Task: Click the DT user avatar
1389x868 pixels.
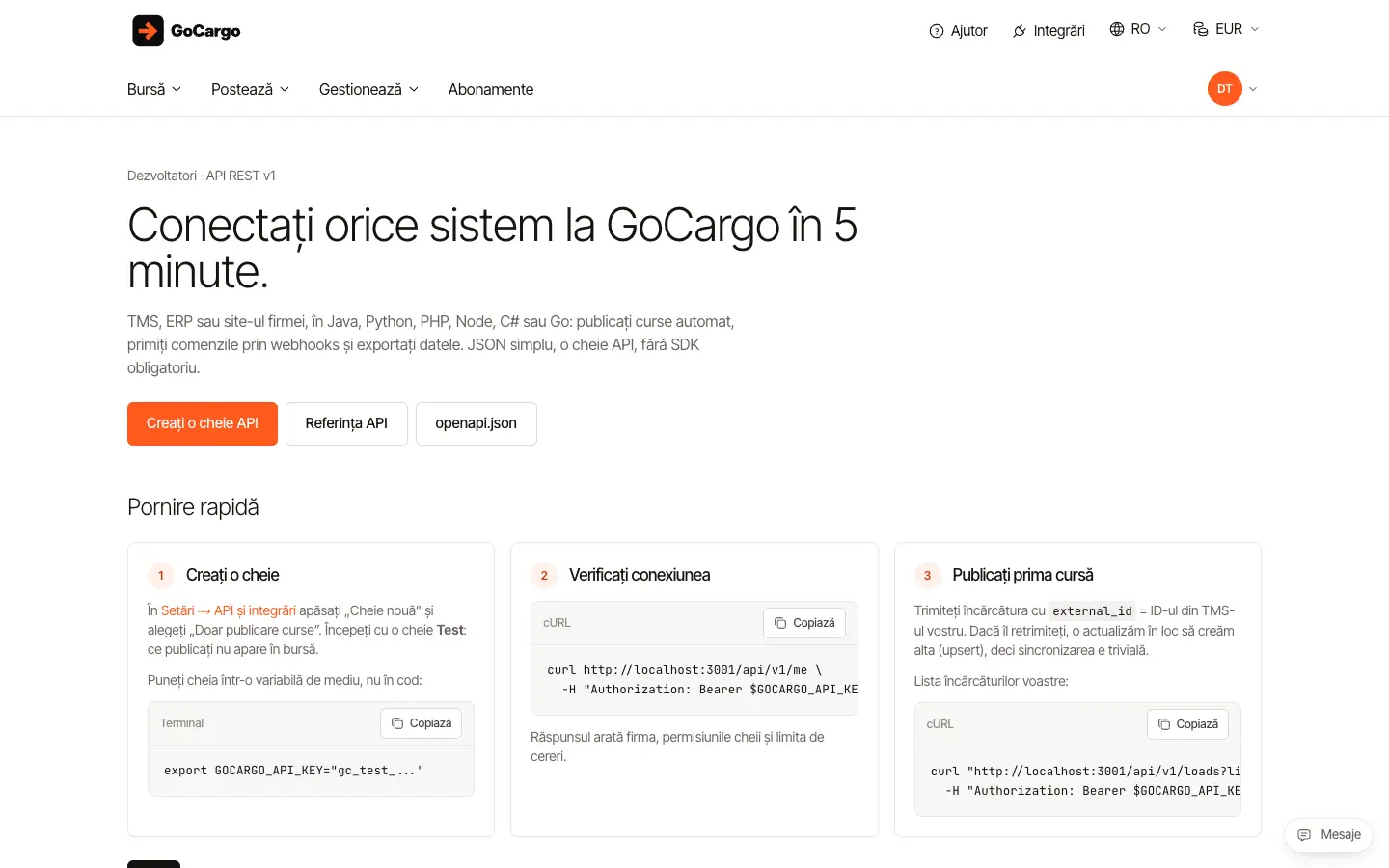Action: tap(1225, 89)
